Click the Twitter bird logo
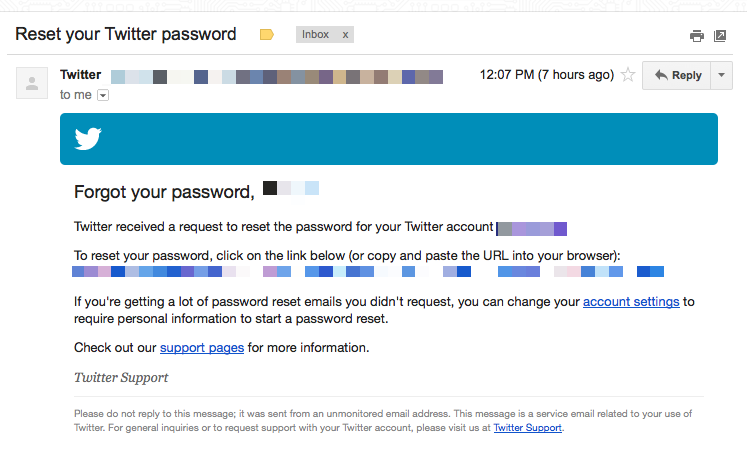The height and width of the screenshot is (472, 747). point(88,139)
